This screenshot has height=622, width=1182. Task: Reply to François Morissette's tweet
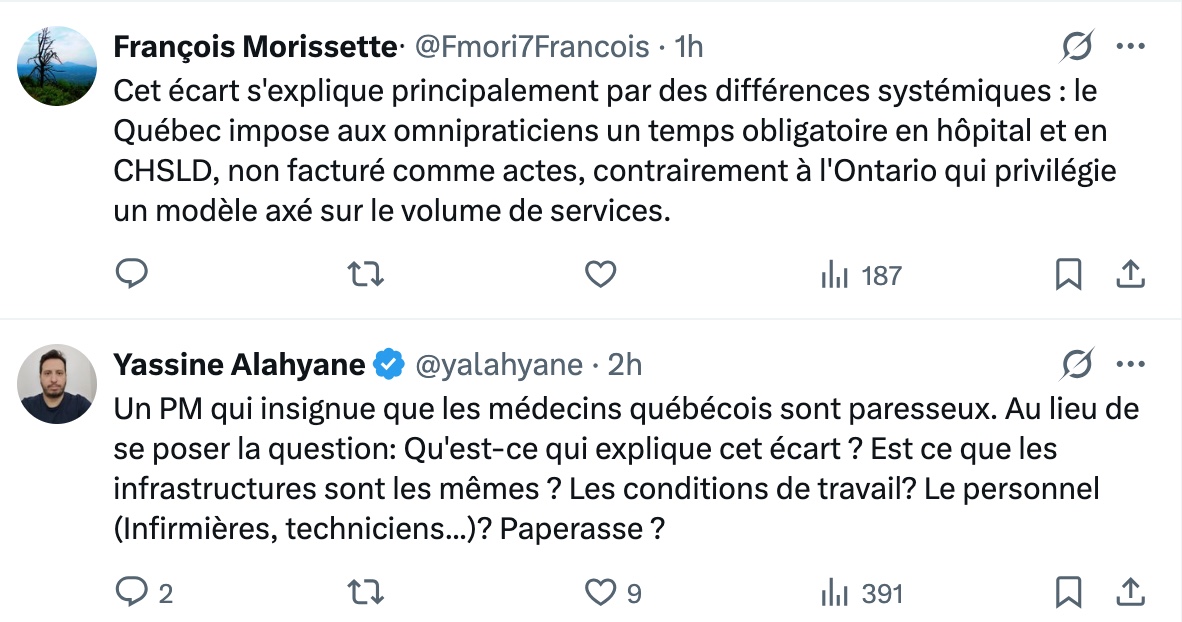point(132,274)
